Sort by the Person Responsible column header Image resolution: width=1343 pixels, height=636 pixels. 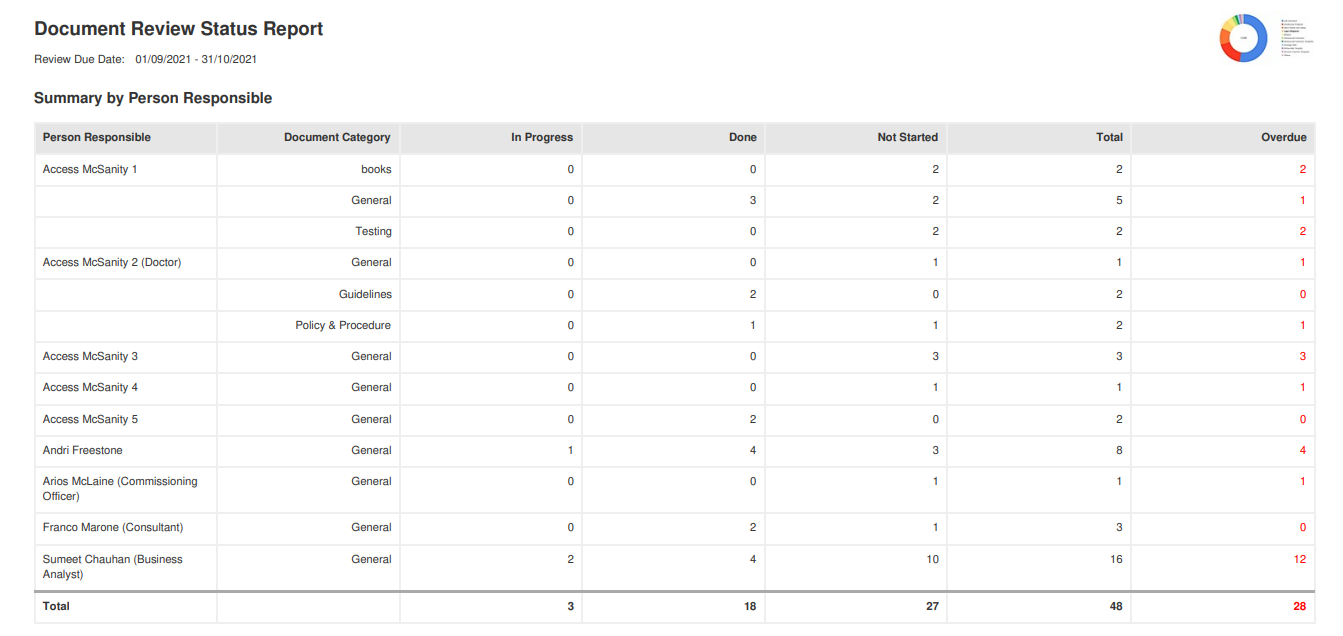click(x=97, y=137)
